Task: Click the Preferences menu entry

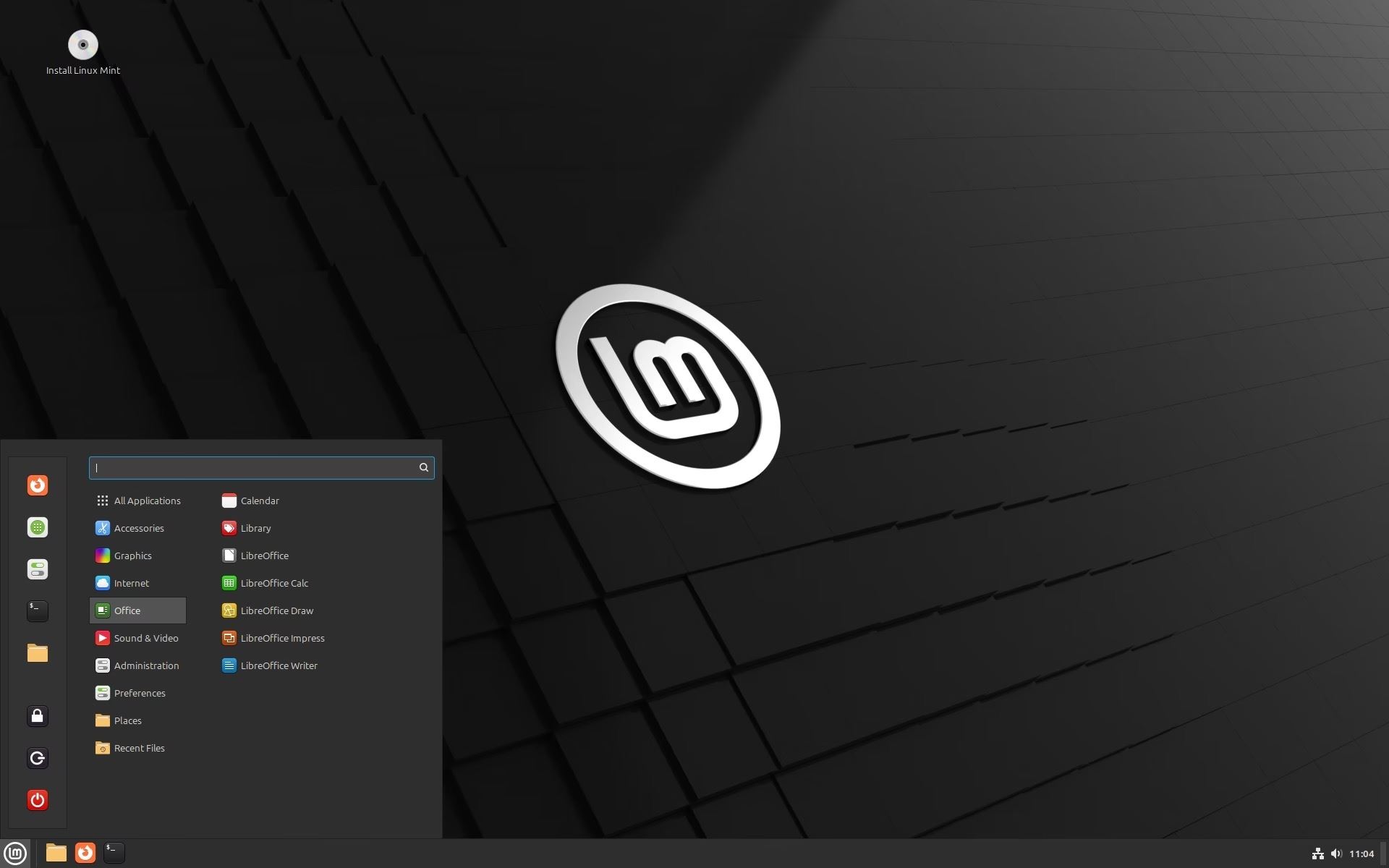Action: click(x=139, y=692)
